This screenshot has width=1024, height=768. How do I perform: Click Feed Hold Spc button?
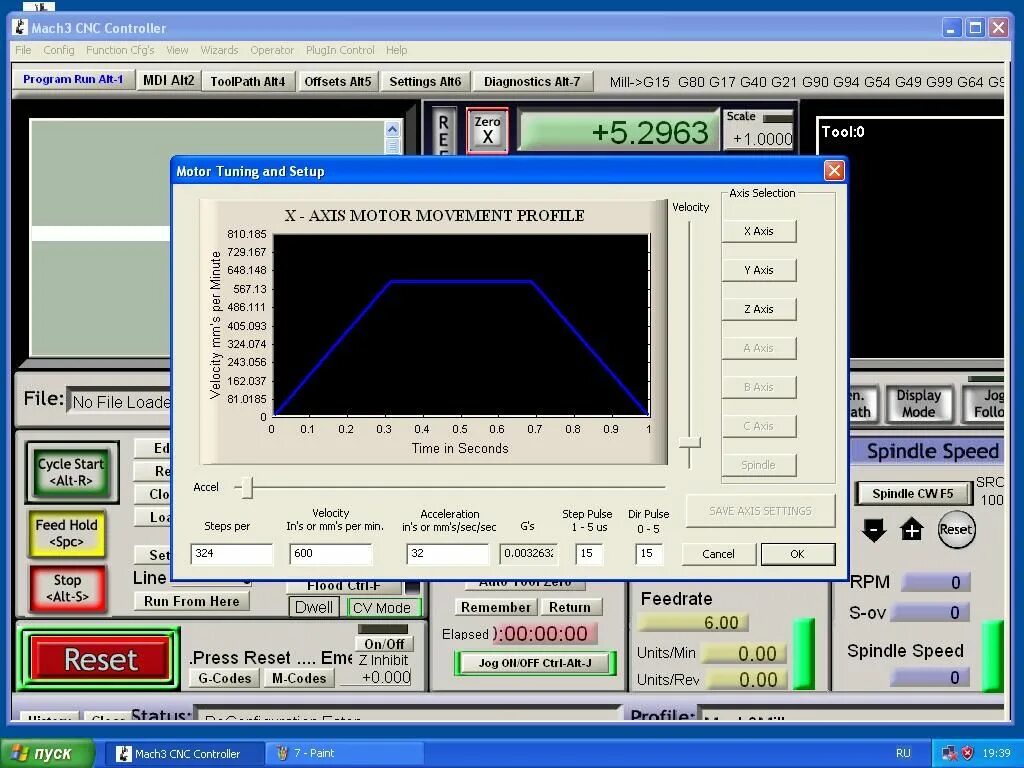pos(67,533)
